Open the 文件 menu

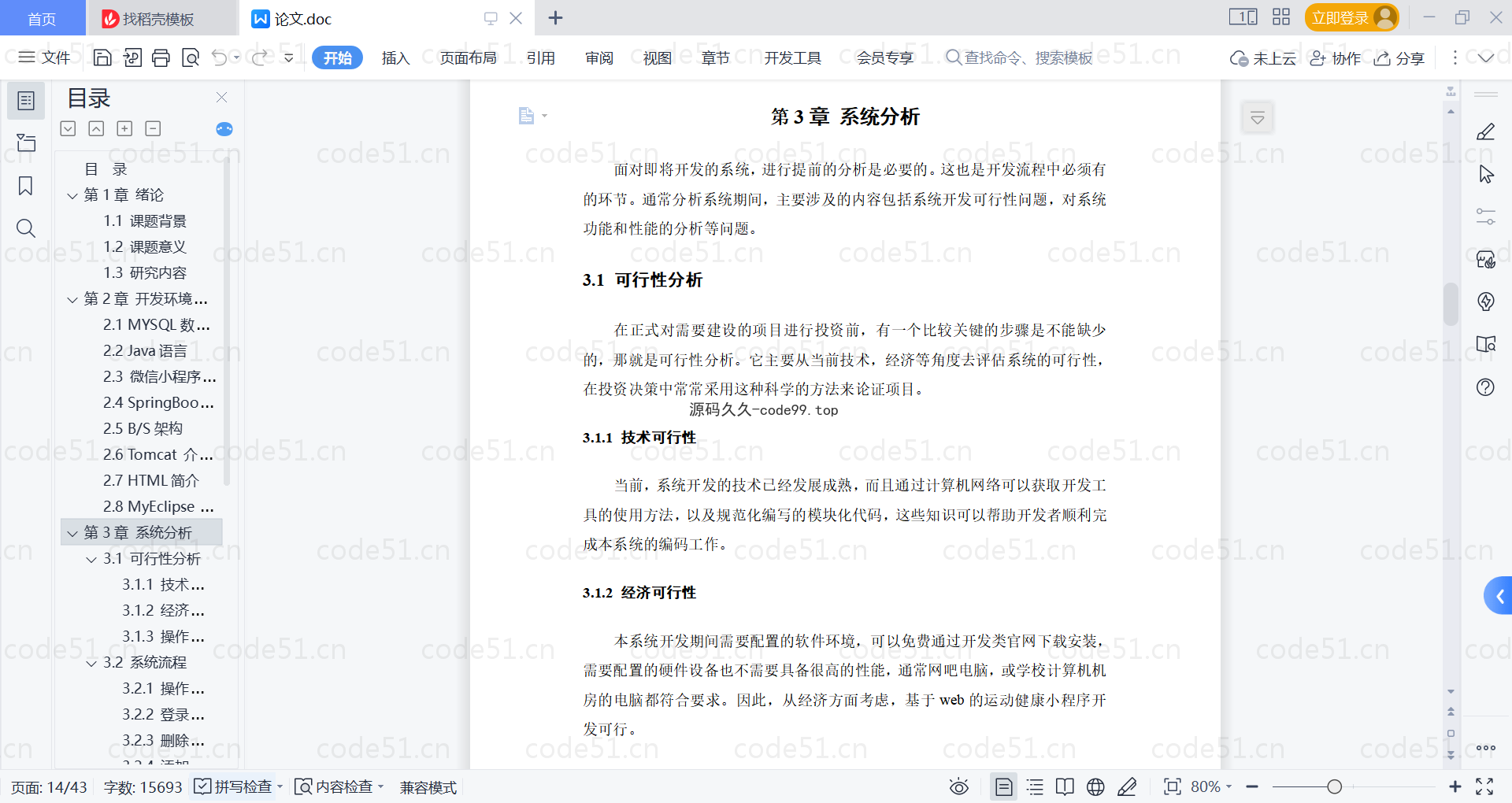(44, 57)
